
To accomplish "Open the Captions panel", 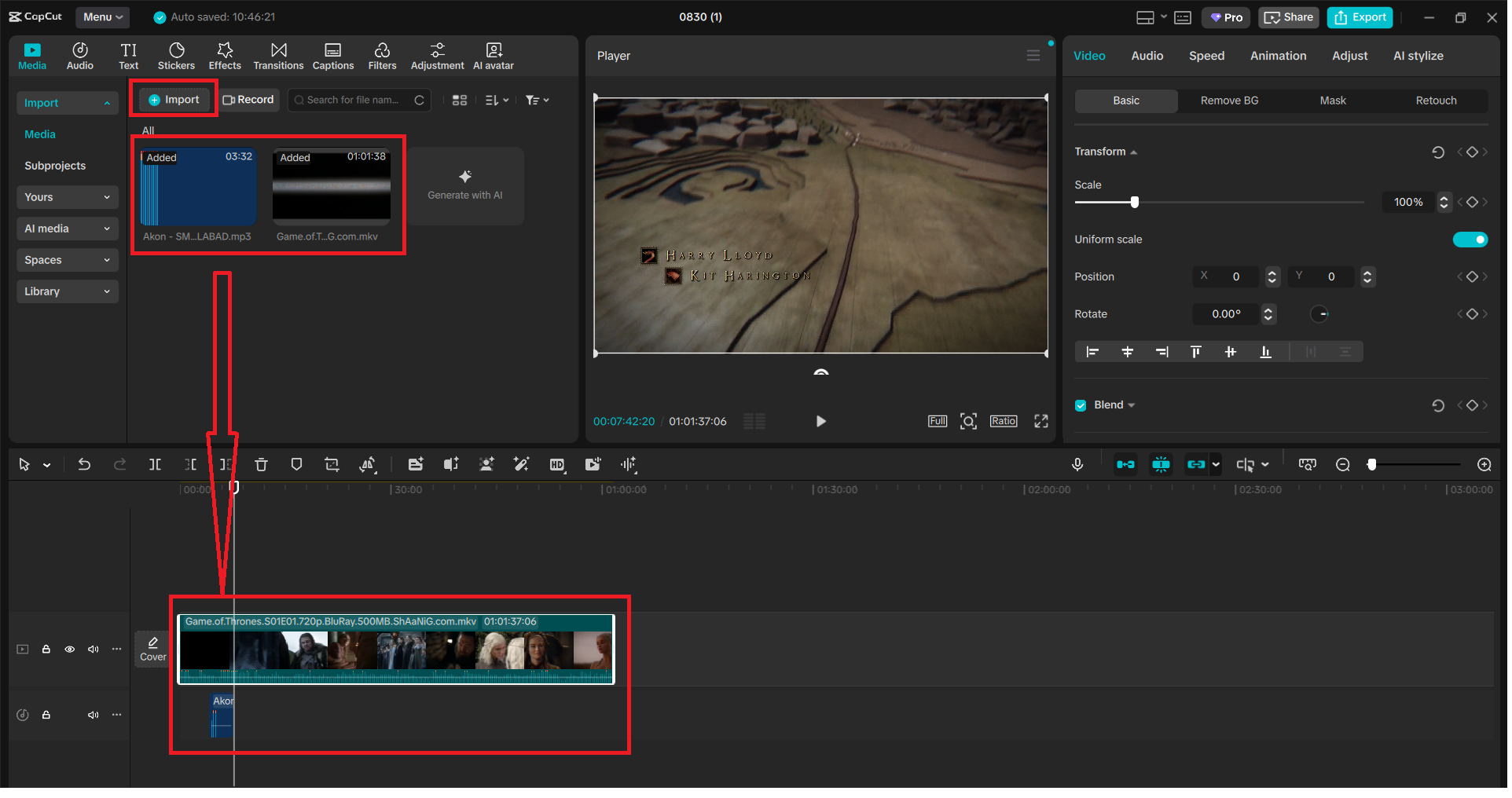I will [x=333, y=57].
